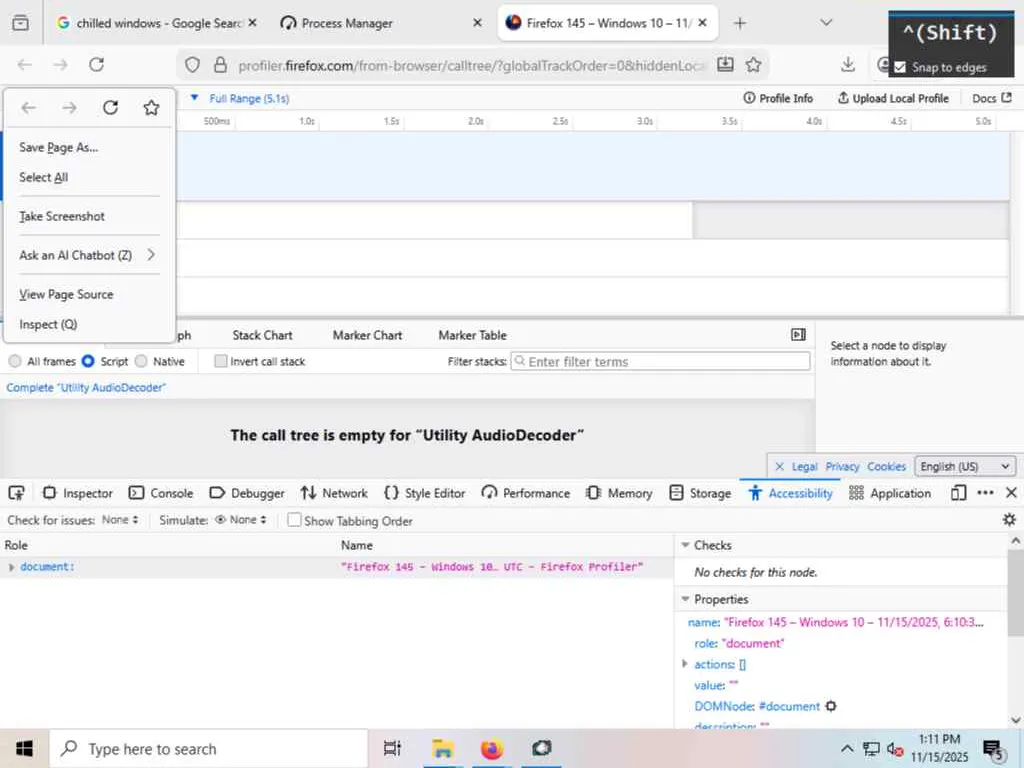This screenshot has width=1024, height=768.
Task: Select the Native radio button
Action: click(x=141, y=361)
